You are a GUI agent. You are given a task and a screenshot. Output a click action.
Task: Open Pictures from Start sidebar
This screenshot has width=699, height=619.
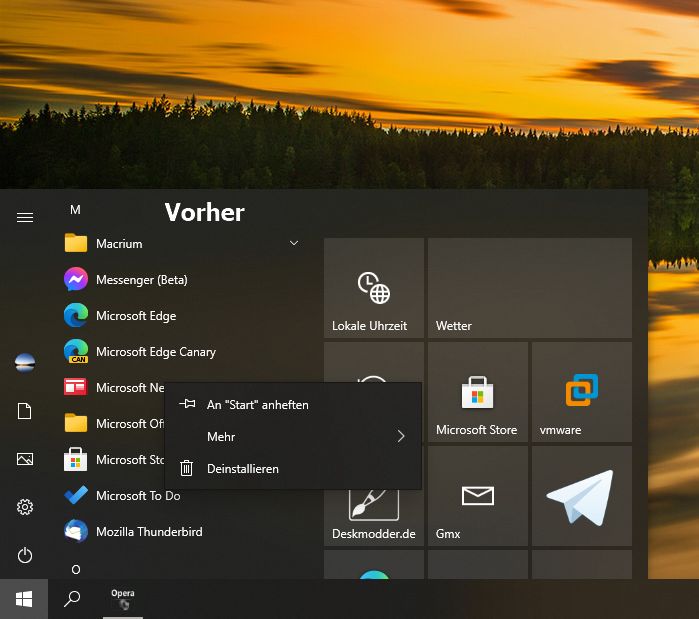[25, 459]
